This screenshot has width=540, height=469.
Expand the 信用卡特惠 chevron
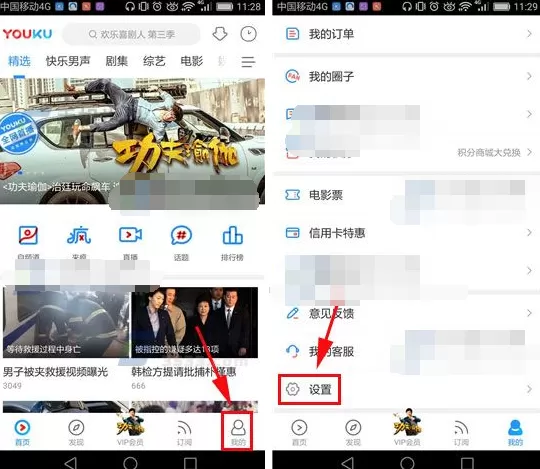pos(529,233)
